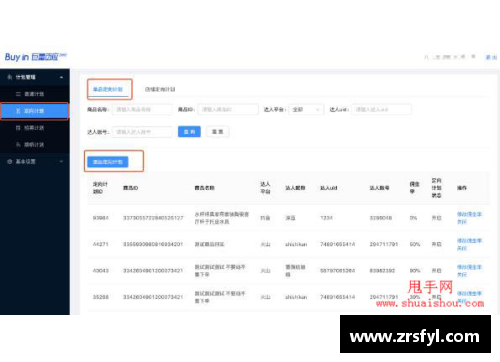The height and width of the screenshot is (362, 500).
Task: Select the highlighted 定向计划 sidebar menu item
Action: click(35, 111)
